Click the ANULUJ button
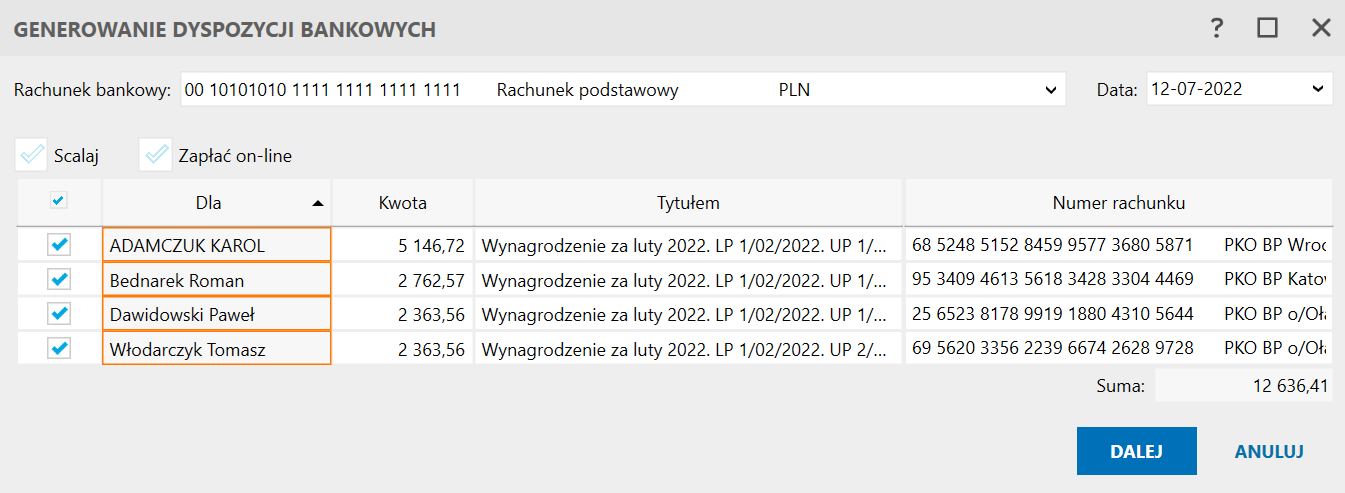The height and width of the screenshot is (493, 1345). pyautogui.click(x=1269, y=451)
